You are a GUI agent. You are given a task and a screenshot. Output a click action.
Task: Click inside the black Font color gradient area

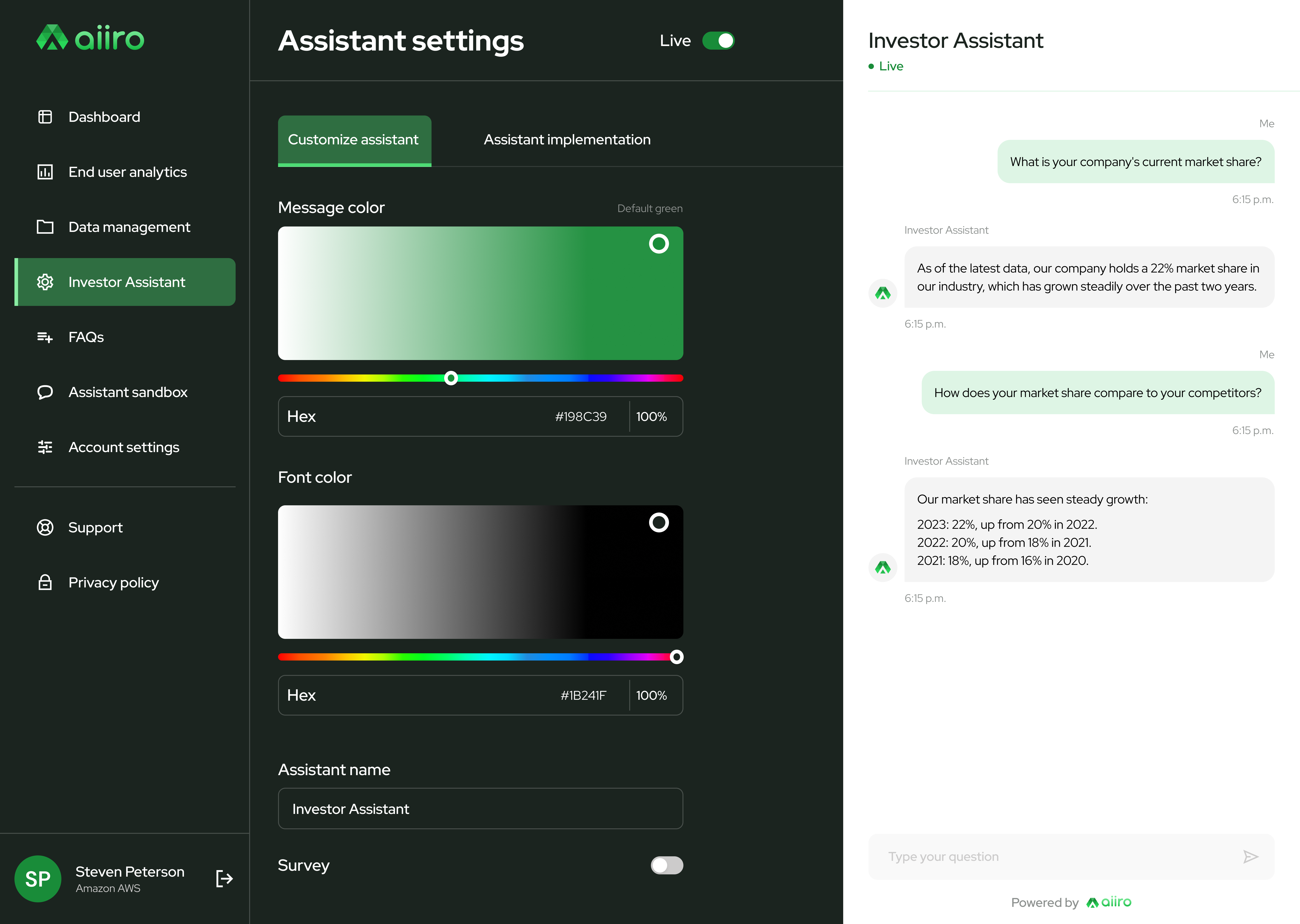(x=480, y=572)
